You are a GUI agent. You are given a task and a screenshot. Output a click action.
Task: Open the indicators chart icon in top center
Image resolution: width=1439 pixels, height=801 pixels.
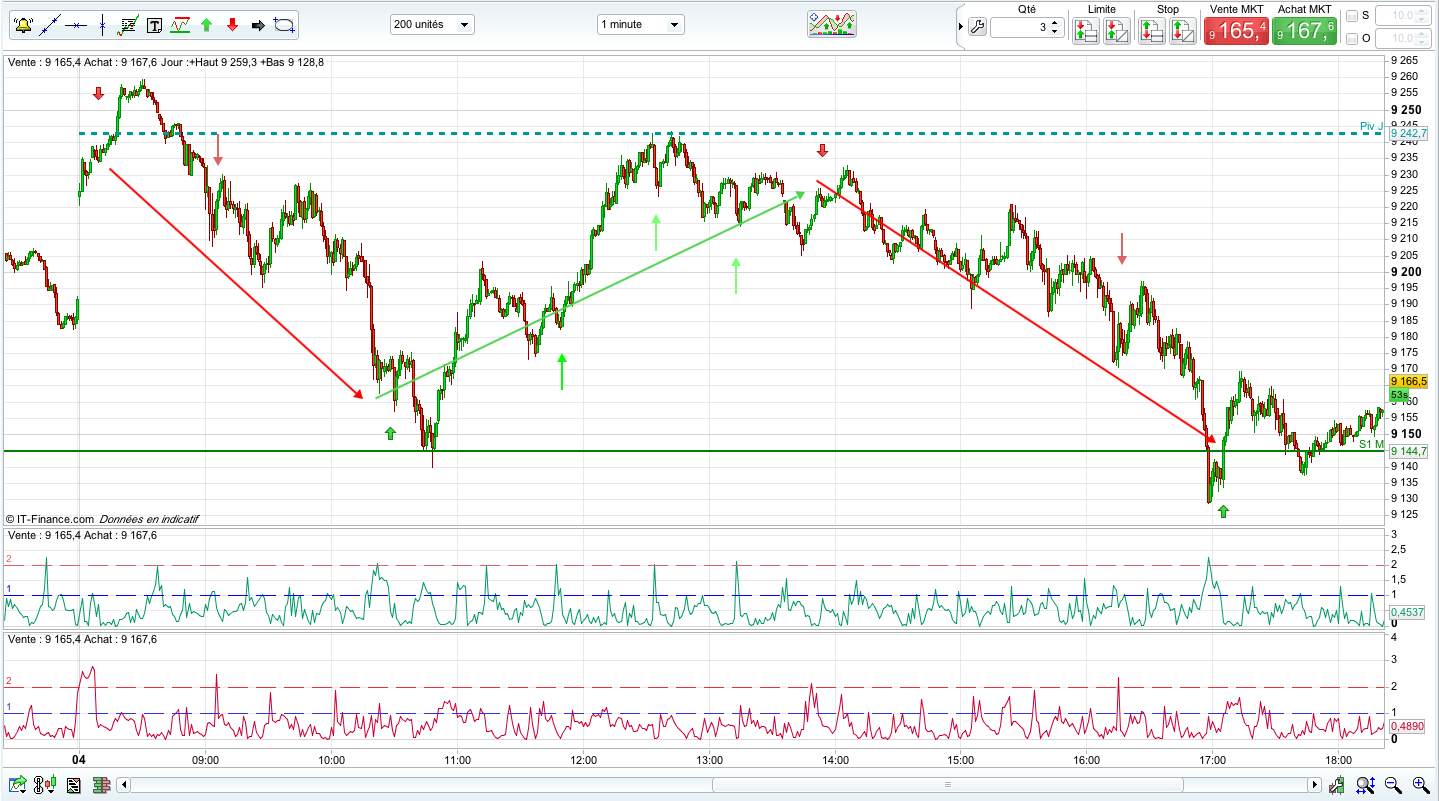[x=832, y=25]
